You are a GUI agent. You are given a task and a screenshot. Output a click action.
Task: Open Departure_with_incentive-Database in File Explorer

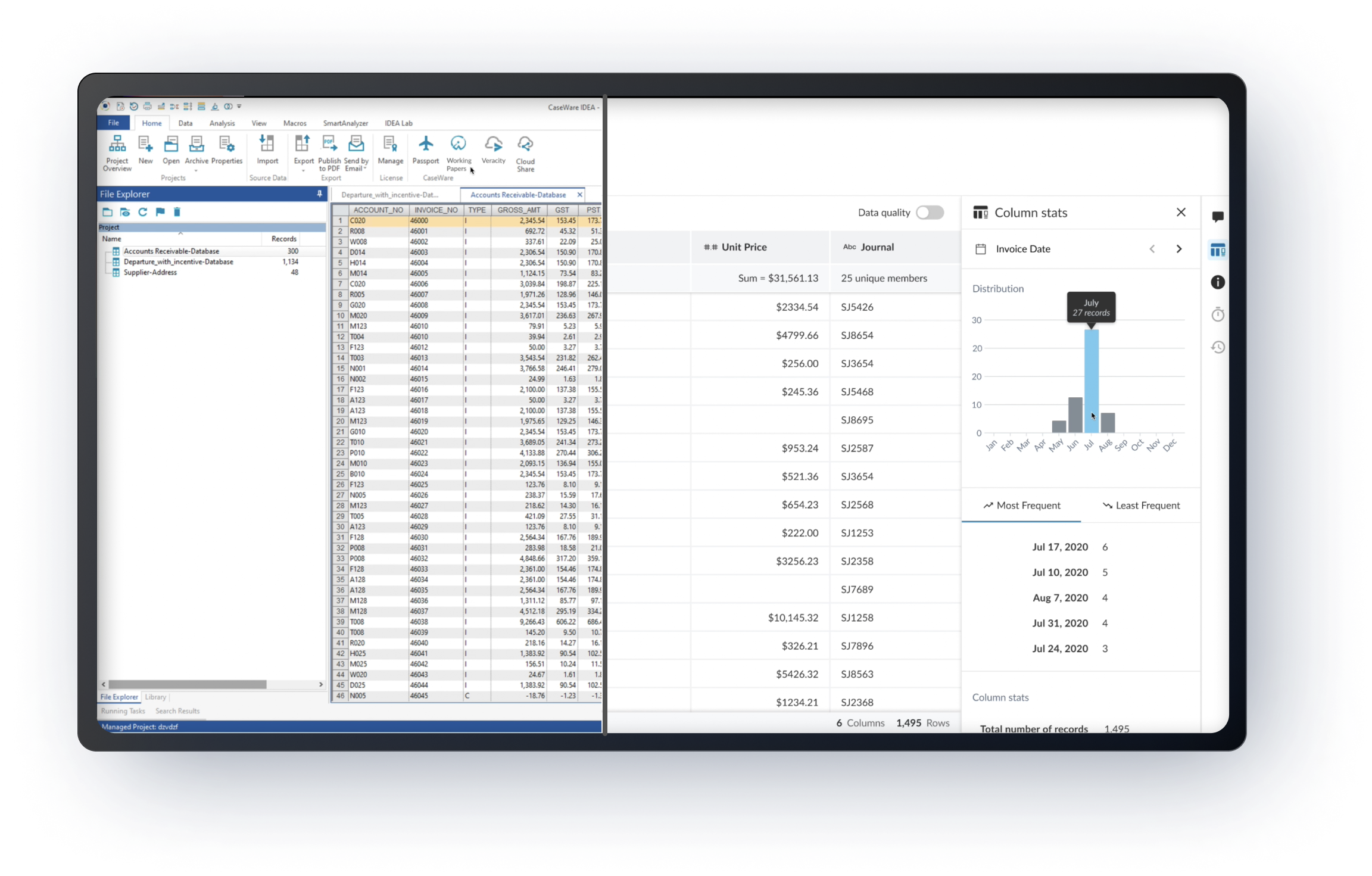(x=178, y=262)
